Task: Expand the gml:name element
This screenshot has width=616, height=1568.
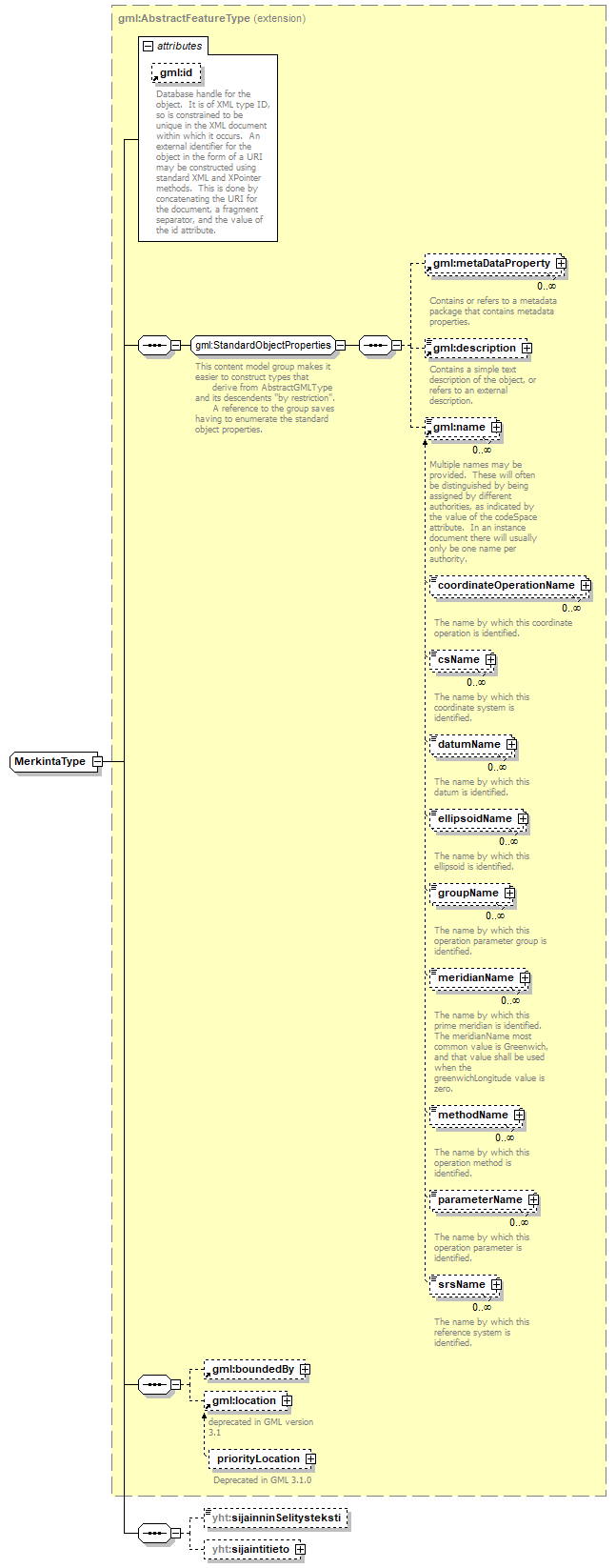Action: [x=496, y=428]
